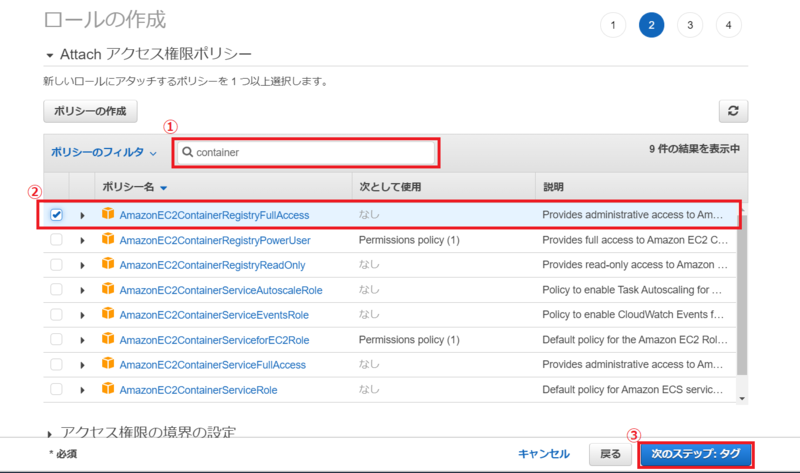
Task: Open the AmazonEC2ContainerServiceAutoscaleRole policy link
Action: click(221, 290)
